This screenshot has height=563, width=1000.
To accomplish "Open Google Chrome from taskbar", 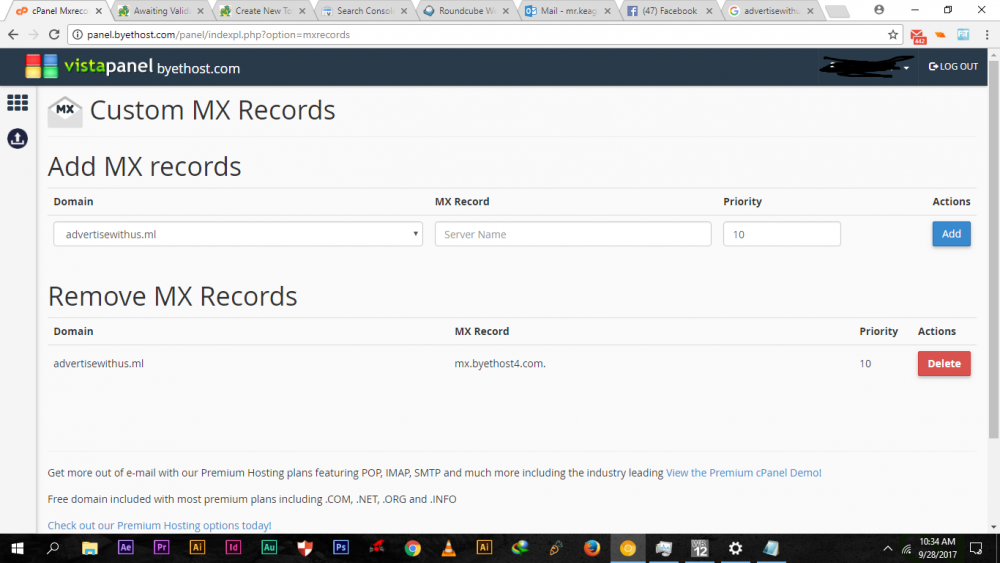I will click(413, 548).
